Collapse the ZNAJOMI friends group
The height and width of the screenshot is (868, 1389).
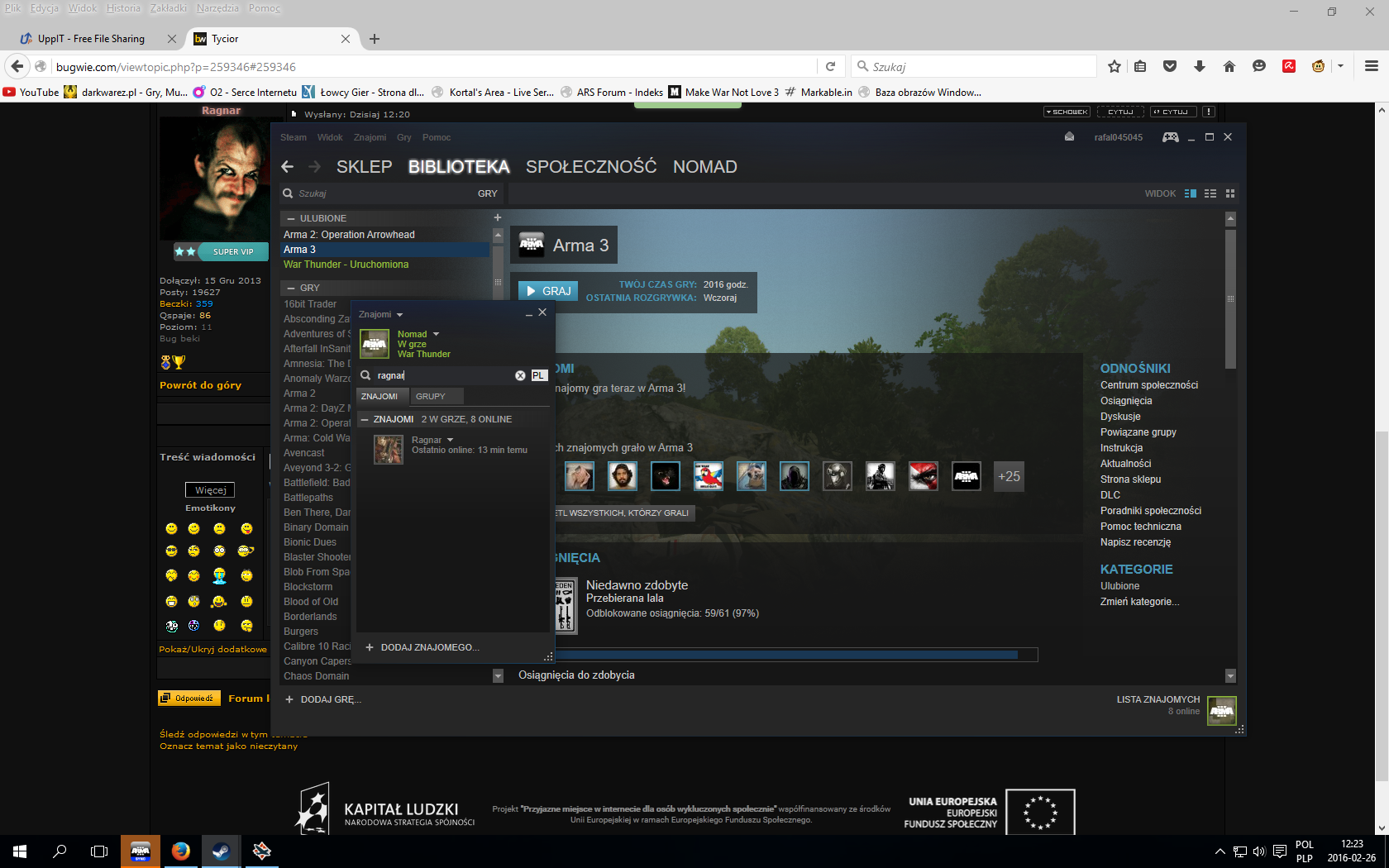point(365,420)
